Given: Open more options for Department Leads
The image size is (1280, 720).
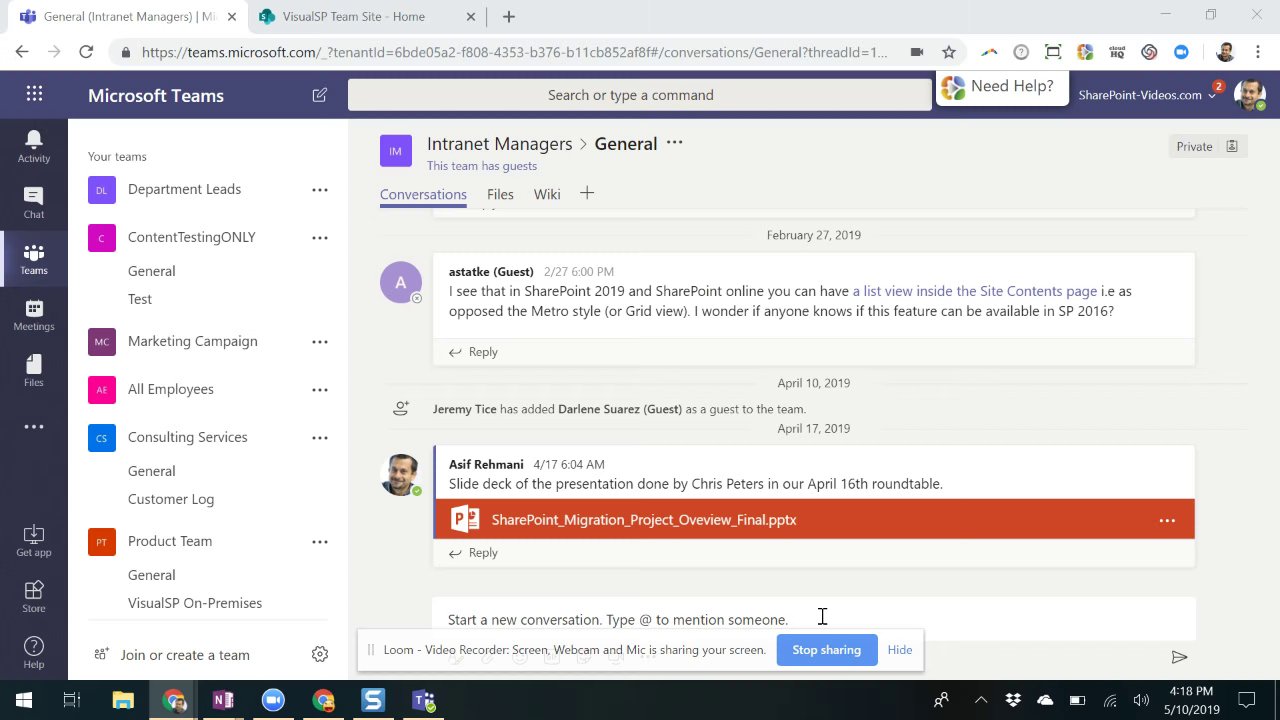Looking at the screenshot, I should click(x=320, y=189).
